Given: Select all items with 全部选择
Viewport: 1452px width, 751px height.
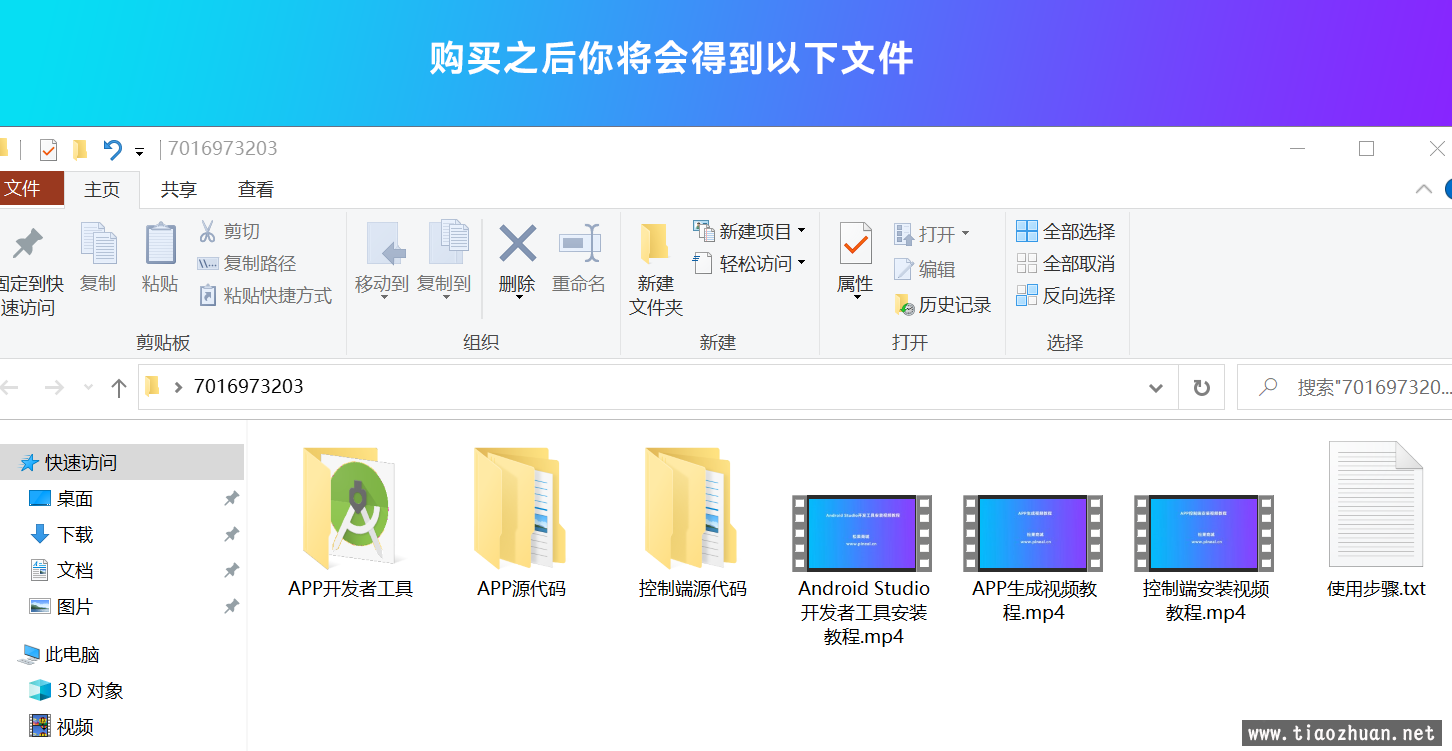Looking at the screenshot, I should [1065, 232].
